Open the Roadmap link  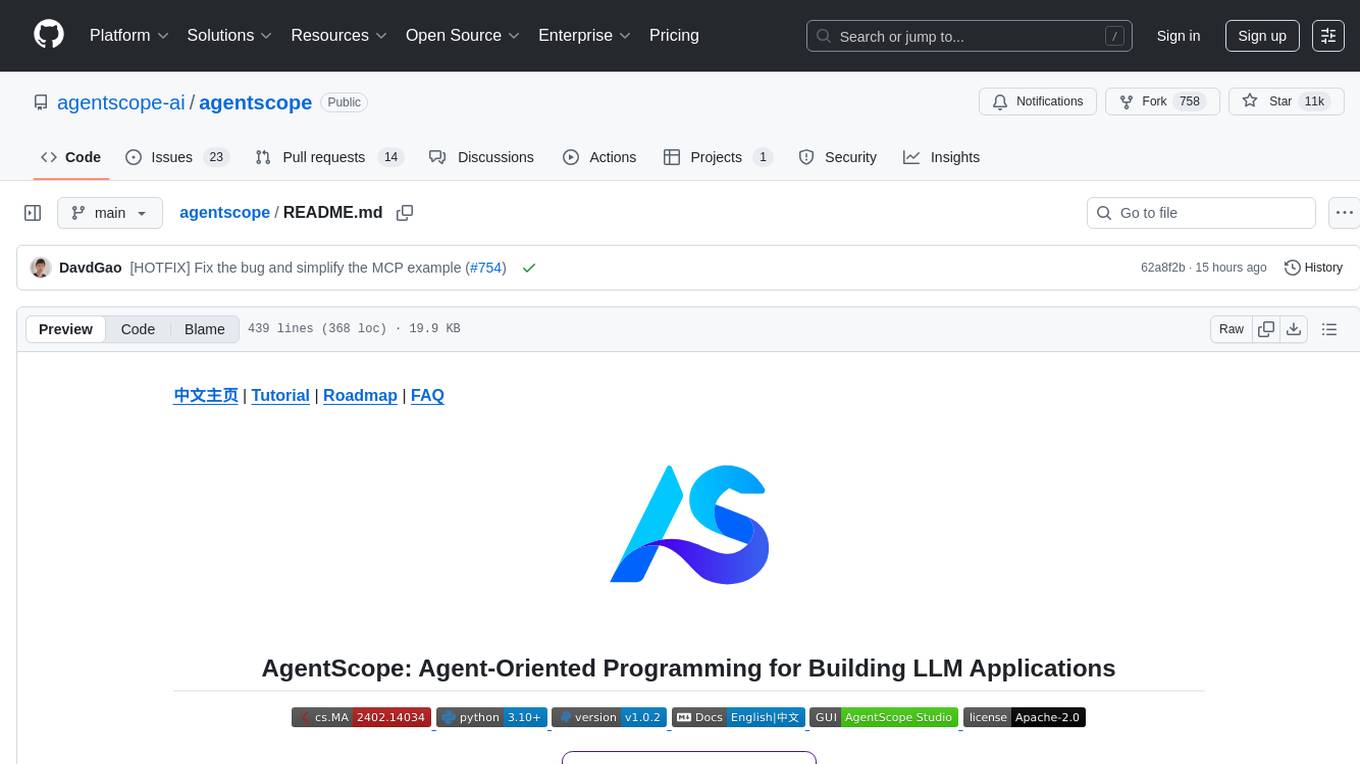(x=360, y=395)
